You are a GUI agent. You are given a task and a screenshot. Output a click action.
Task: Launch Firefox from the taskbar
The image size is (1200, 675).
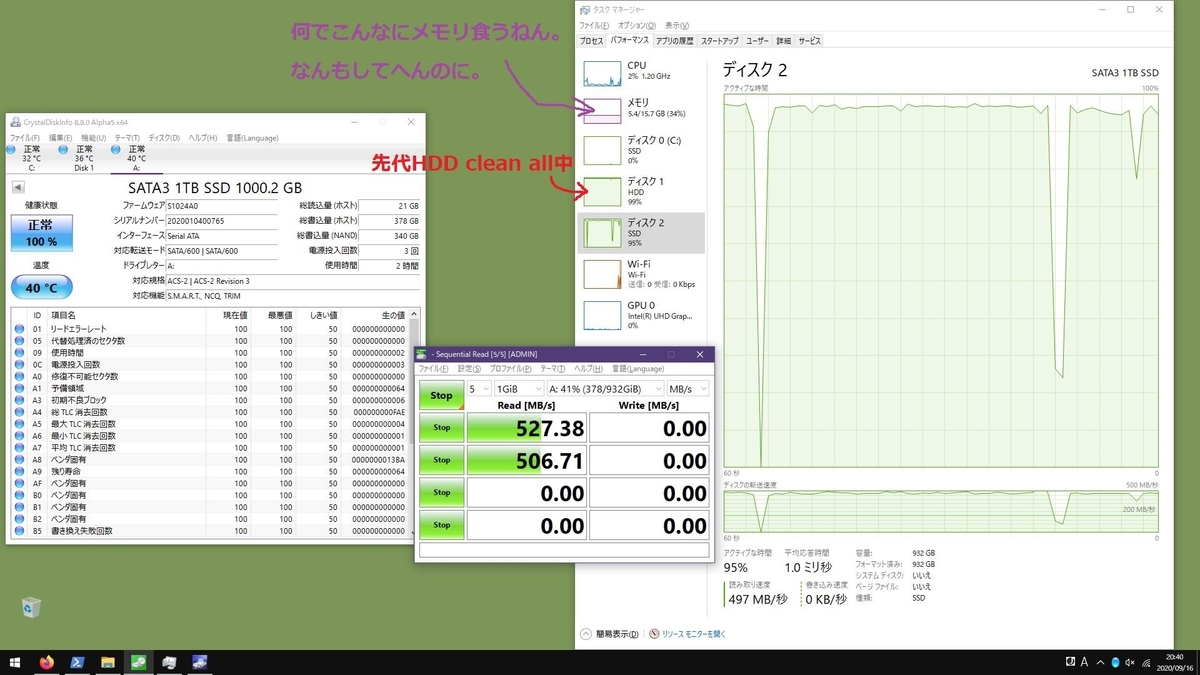(x=46, y=662)
